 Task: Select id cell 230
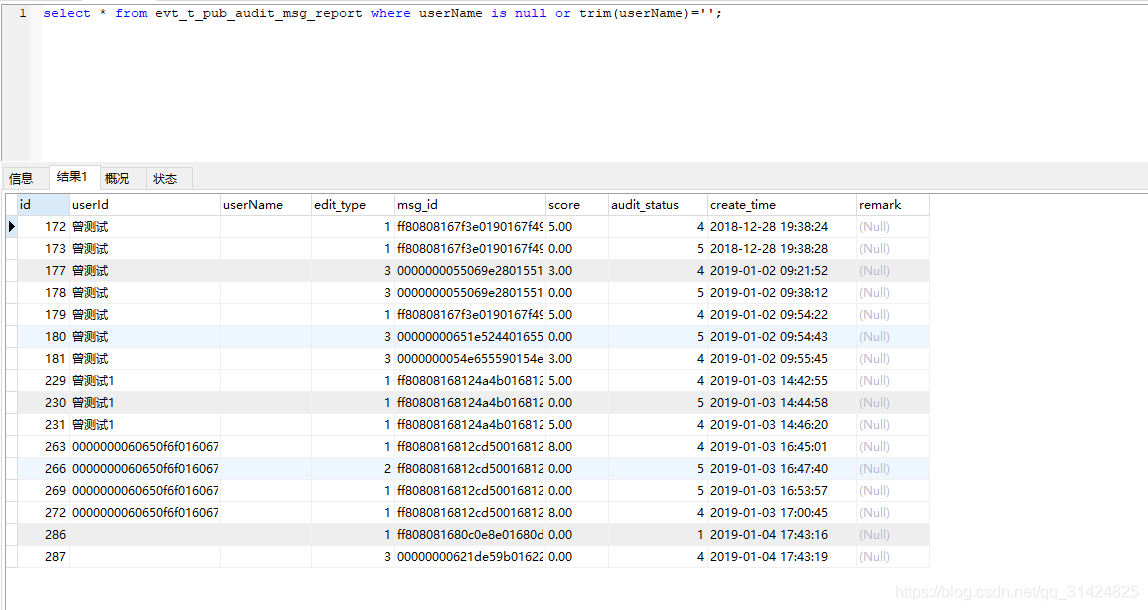click(x=43, y=403)
